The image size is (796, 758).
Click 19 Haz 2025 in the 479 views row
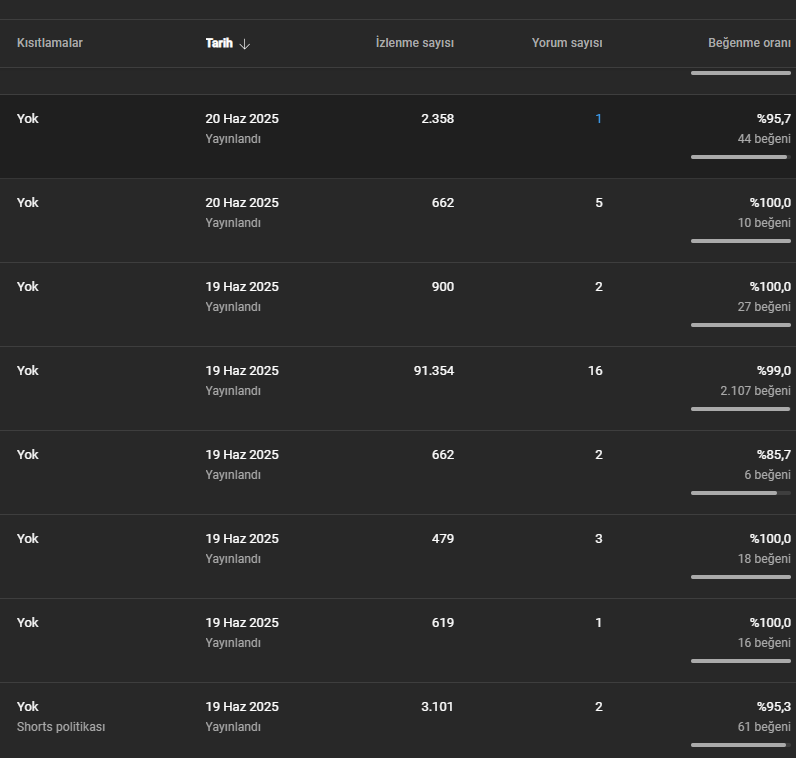[242, 539]
